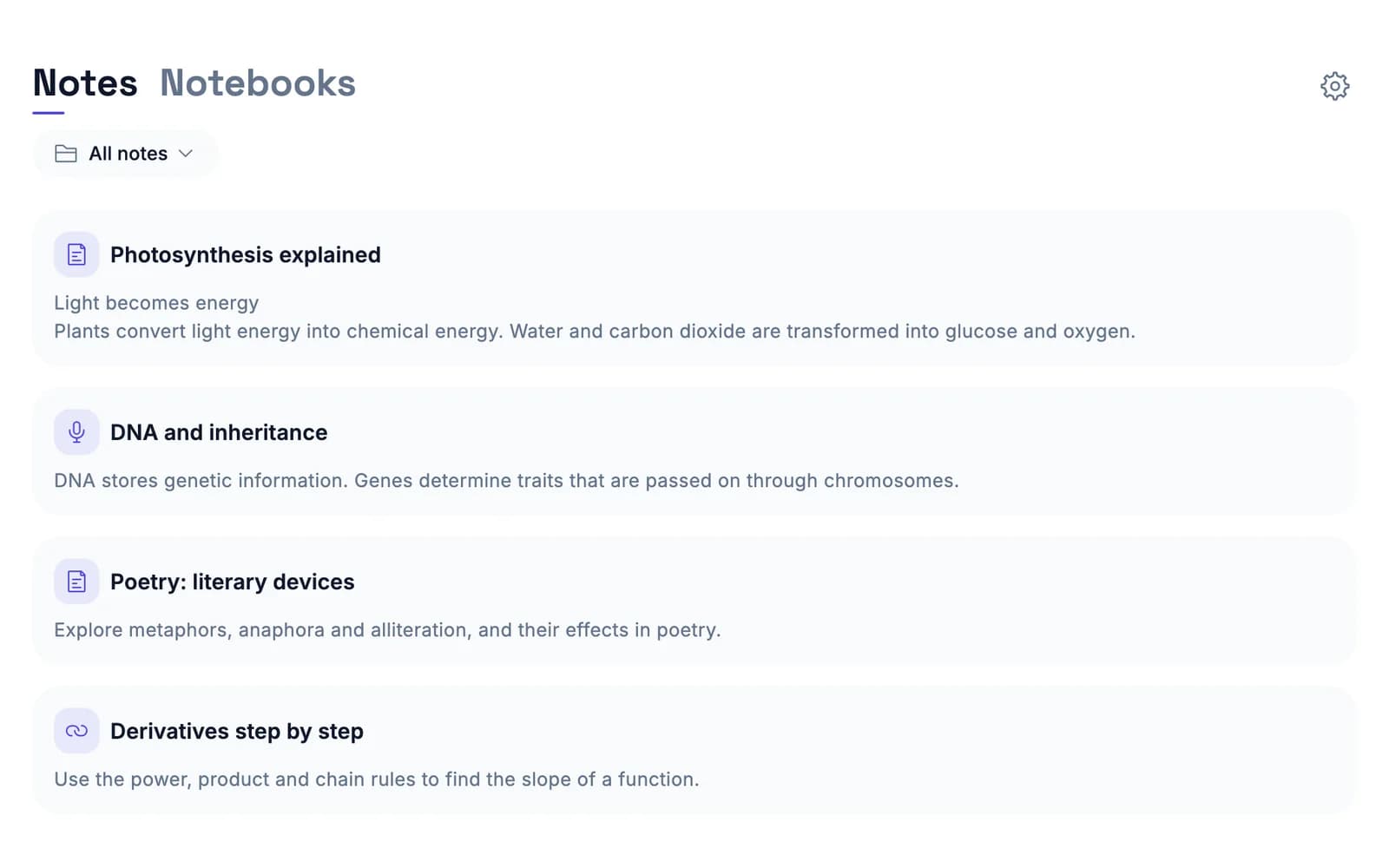Select the Notes tab
The height and width of the screenshot is (868, 1389).
85,83
